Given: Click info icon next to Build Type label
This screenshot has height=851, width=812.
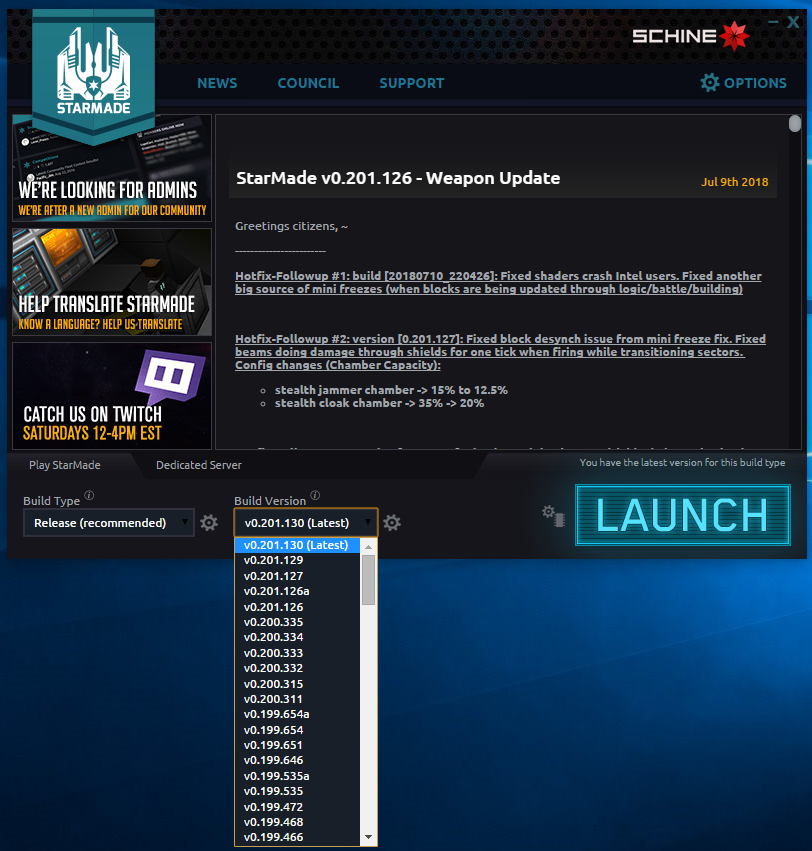Looking at the screenshot, I should point(89,495).
